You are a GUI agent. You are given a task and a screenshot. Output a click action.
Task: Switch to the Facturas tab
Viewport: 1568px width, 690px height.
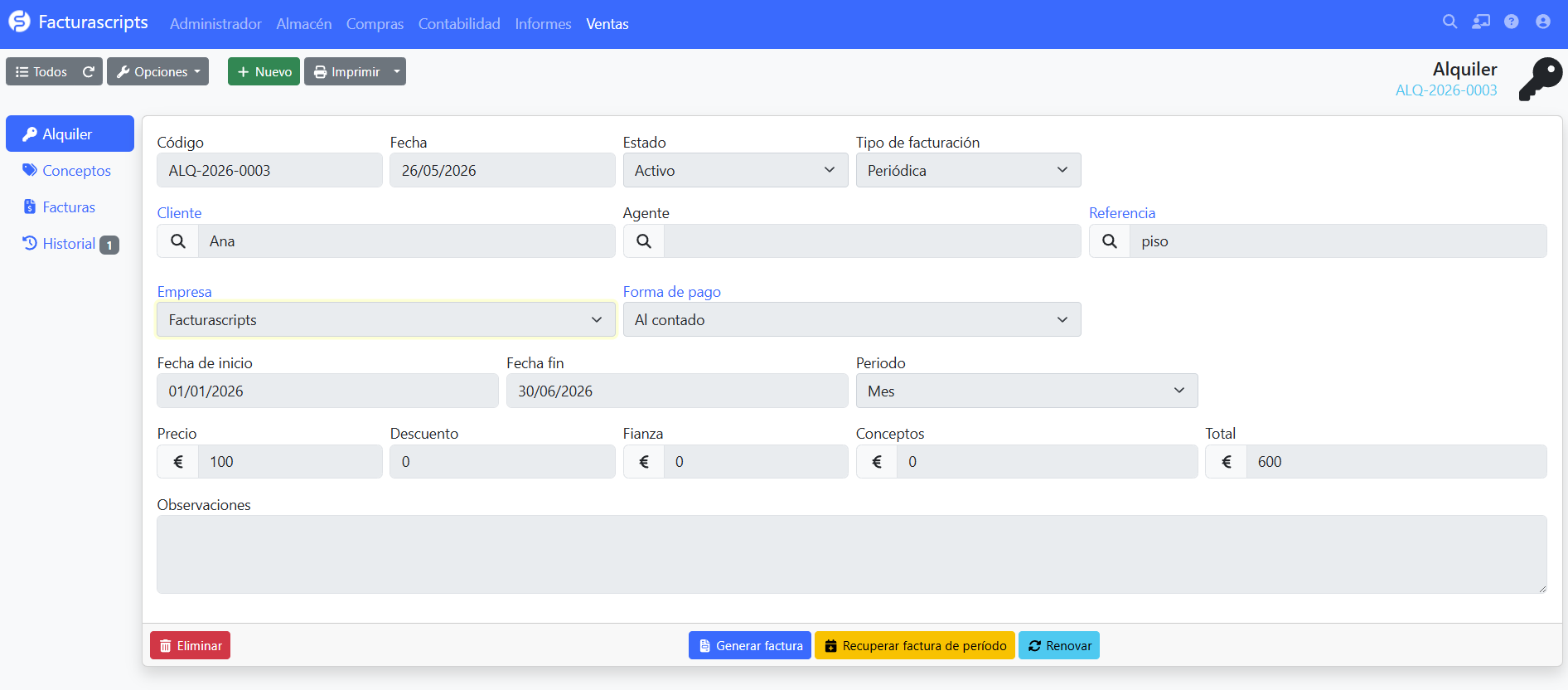coord(70,207)
